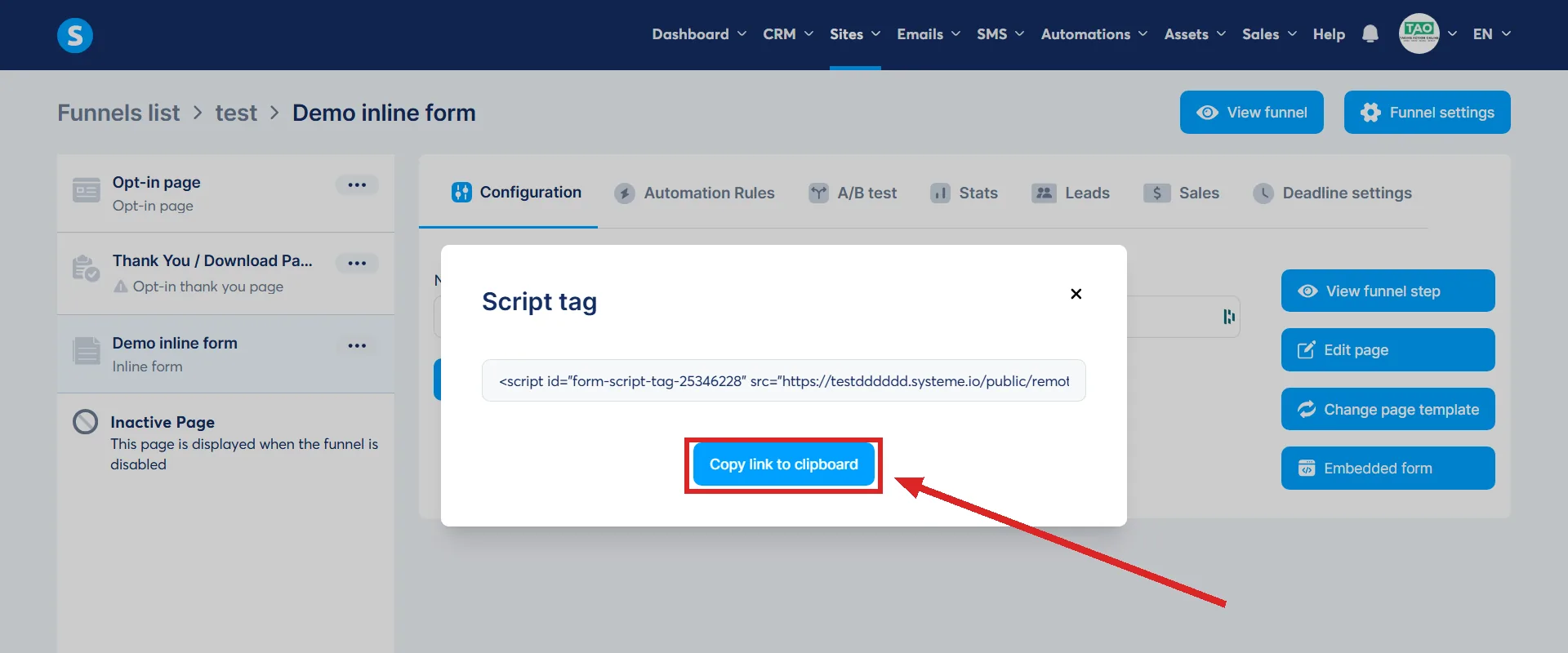
Task: Click the View funnel button
Action: [1252, 113]
